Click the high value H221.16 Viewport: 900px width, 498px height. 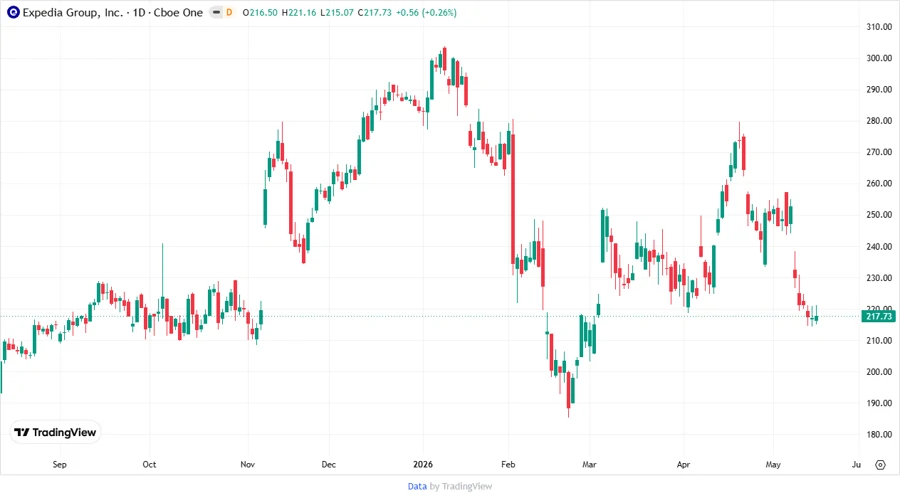point(298,12)
